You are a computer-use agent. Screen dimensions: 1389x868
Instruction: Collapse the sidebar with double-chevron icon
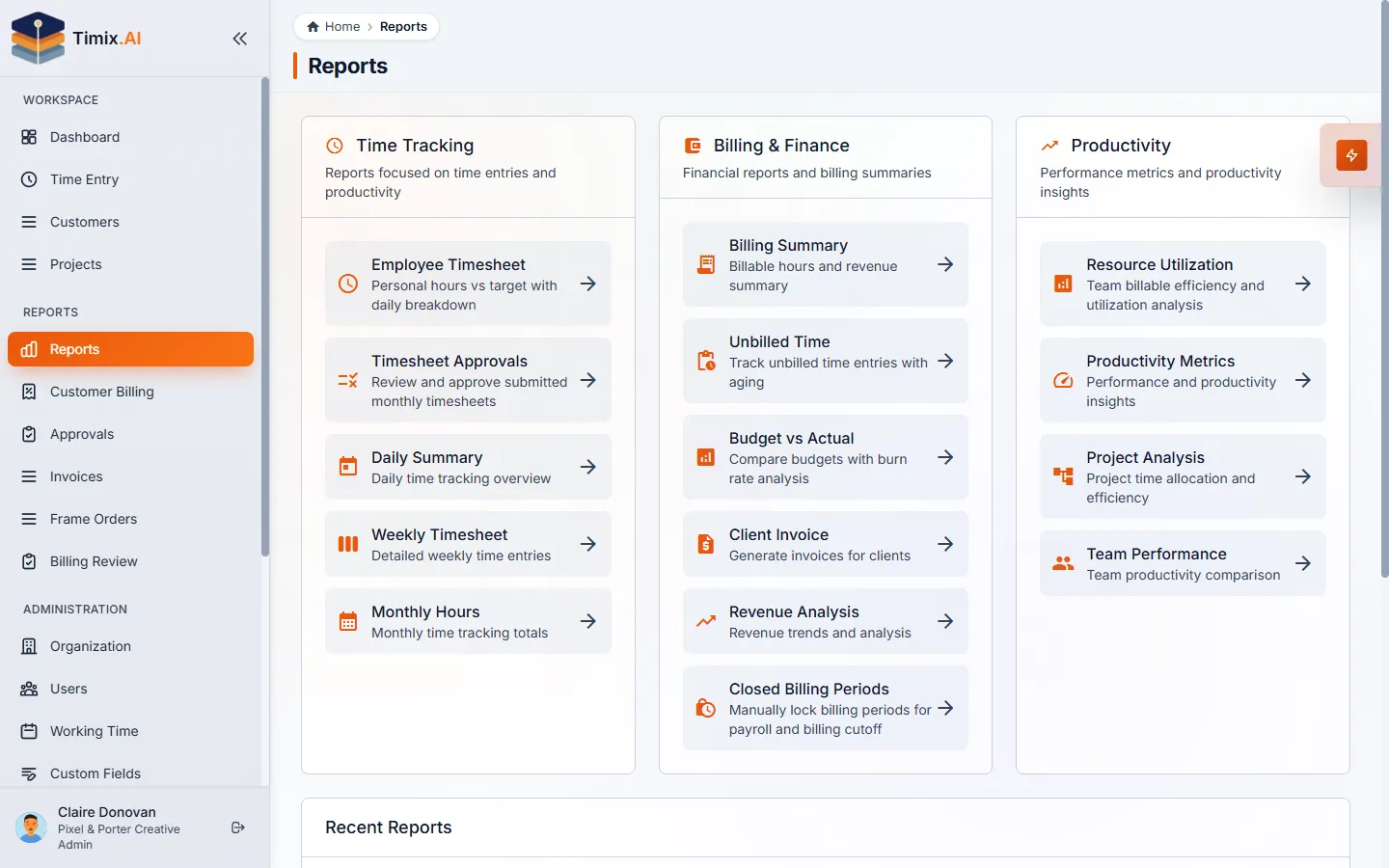pos(239,39)
